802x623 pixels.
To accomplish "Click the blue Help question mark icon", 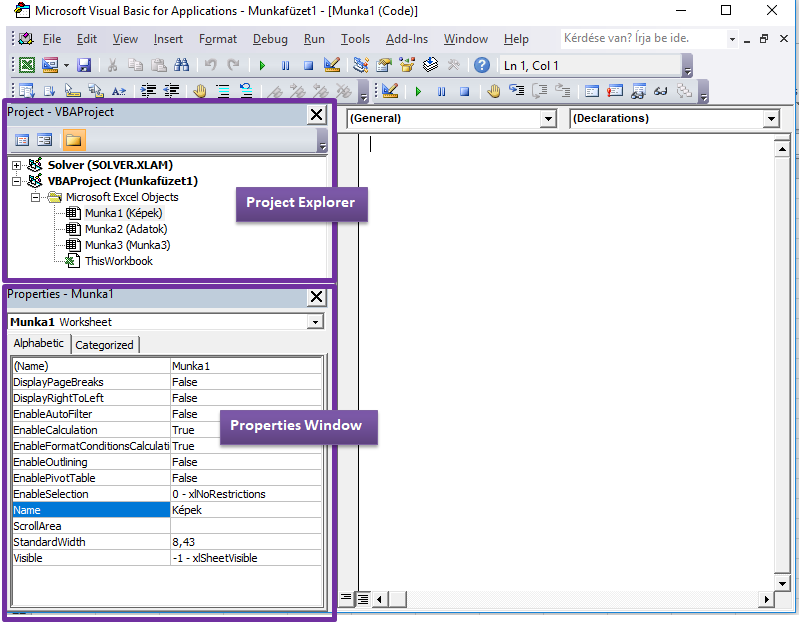I will [x=482, y=65].
